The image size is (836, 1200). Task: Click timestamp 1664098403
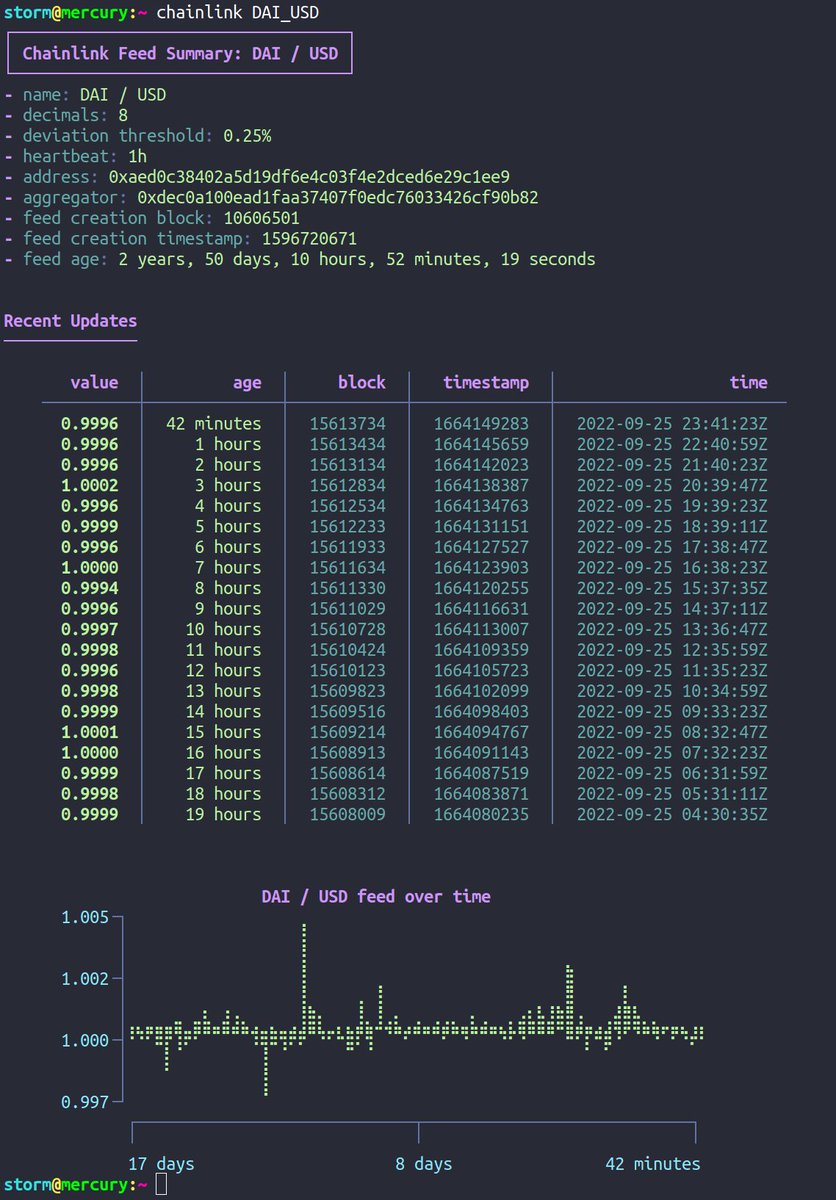click(481, 711)
